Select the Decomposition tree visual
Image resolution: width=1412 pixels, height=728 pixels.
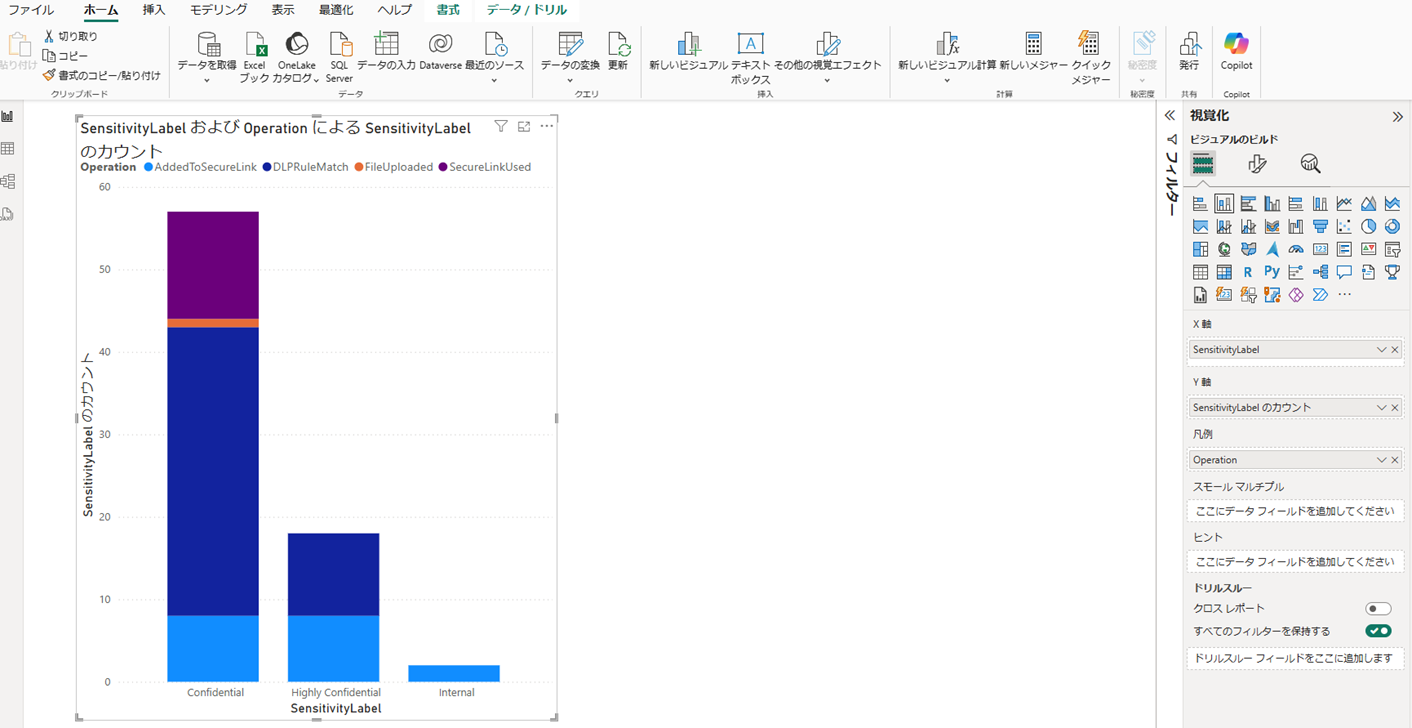coord(1320,272)
